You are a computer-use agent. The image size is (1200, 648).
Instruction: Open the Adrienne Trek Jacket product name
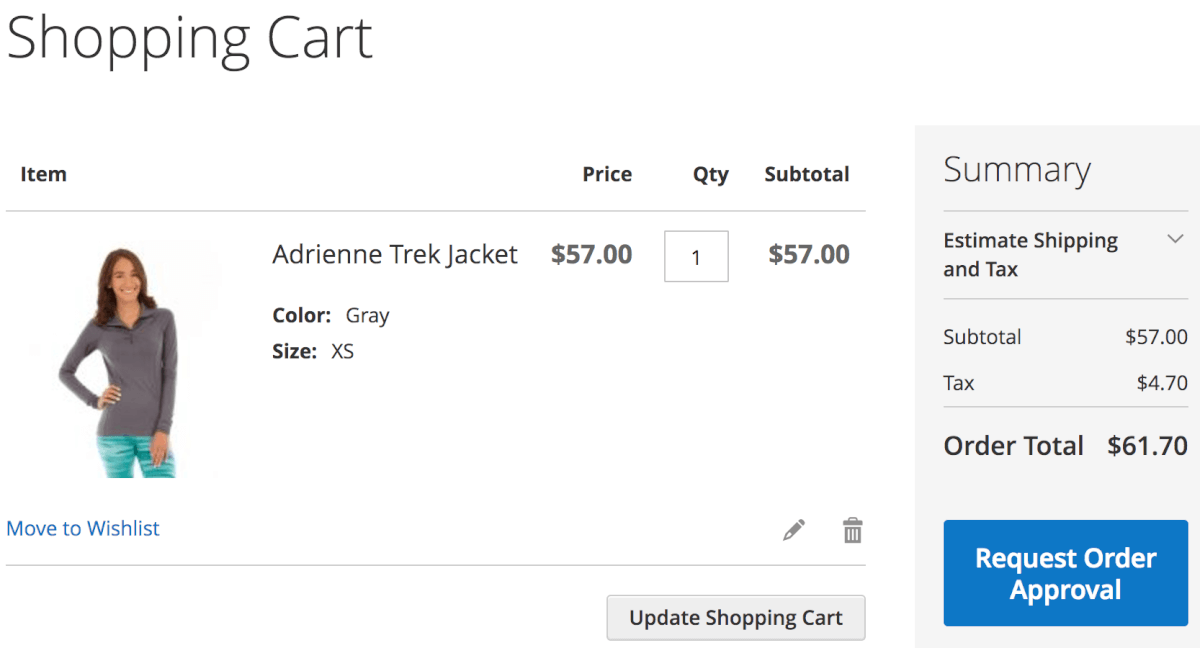coord(395,255)
